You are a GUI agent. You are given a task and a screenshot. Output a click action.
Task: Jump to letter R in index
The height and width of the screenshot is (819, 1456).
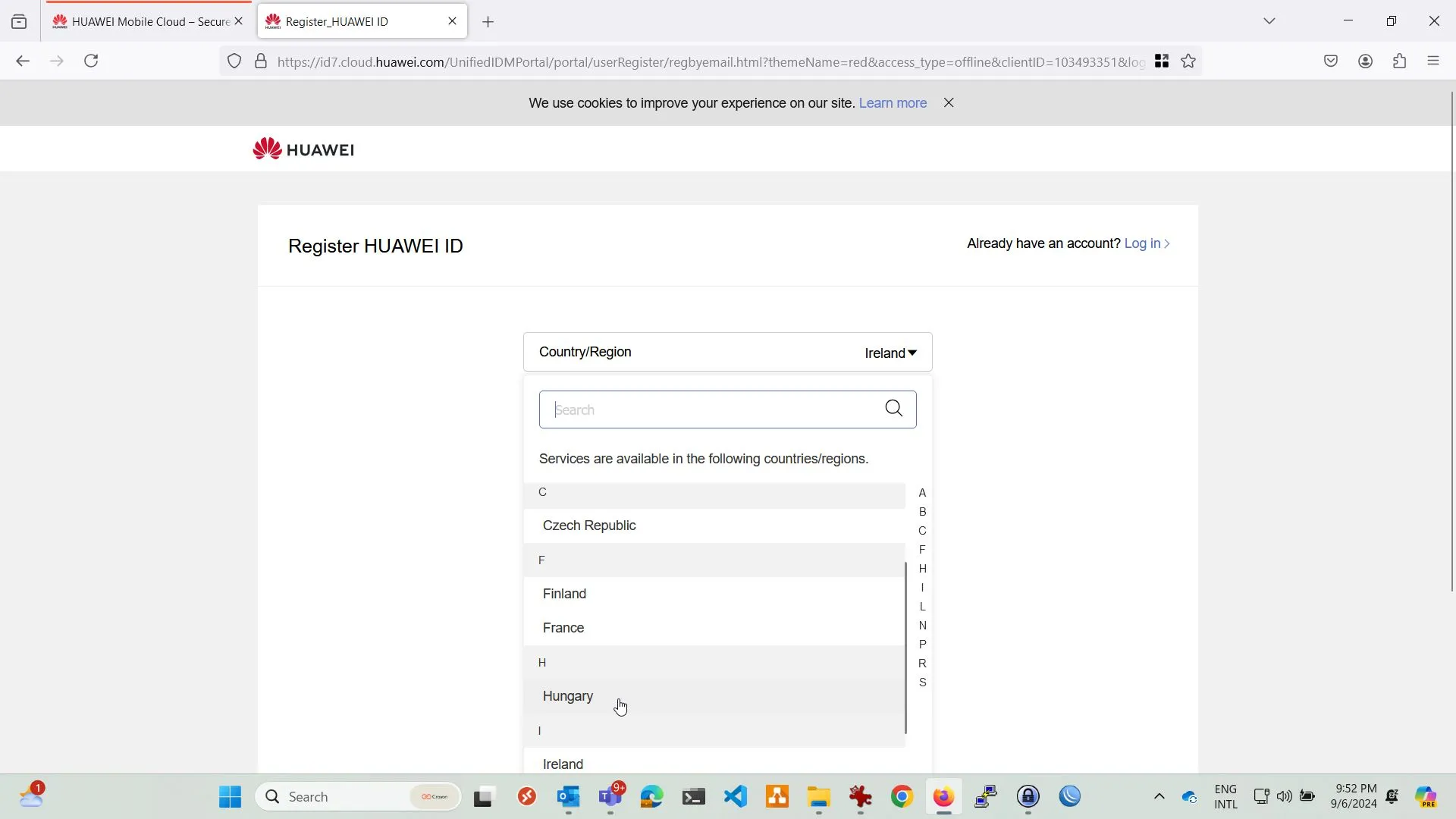pos(922,664)
